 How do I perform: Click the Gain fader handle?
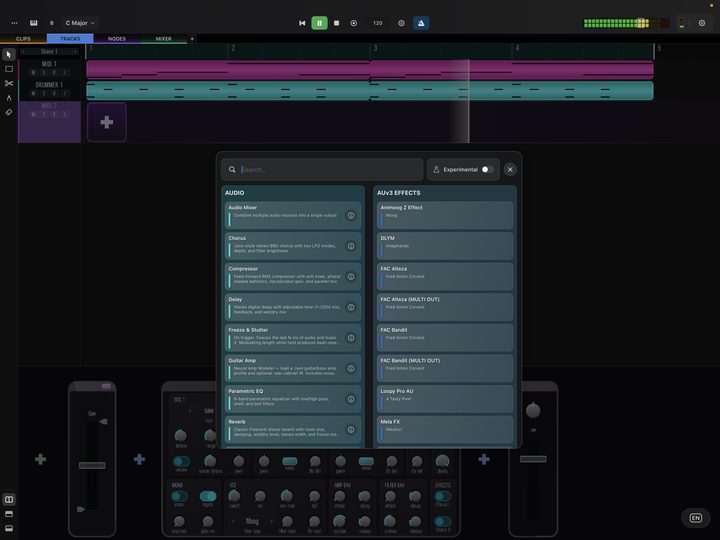92,465
